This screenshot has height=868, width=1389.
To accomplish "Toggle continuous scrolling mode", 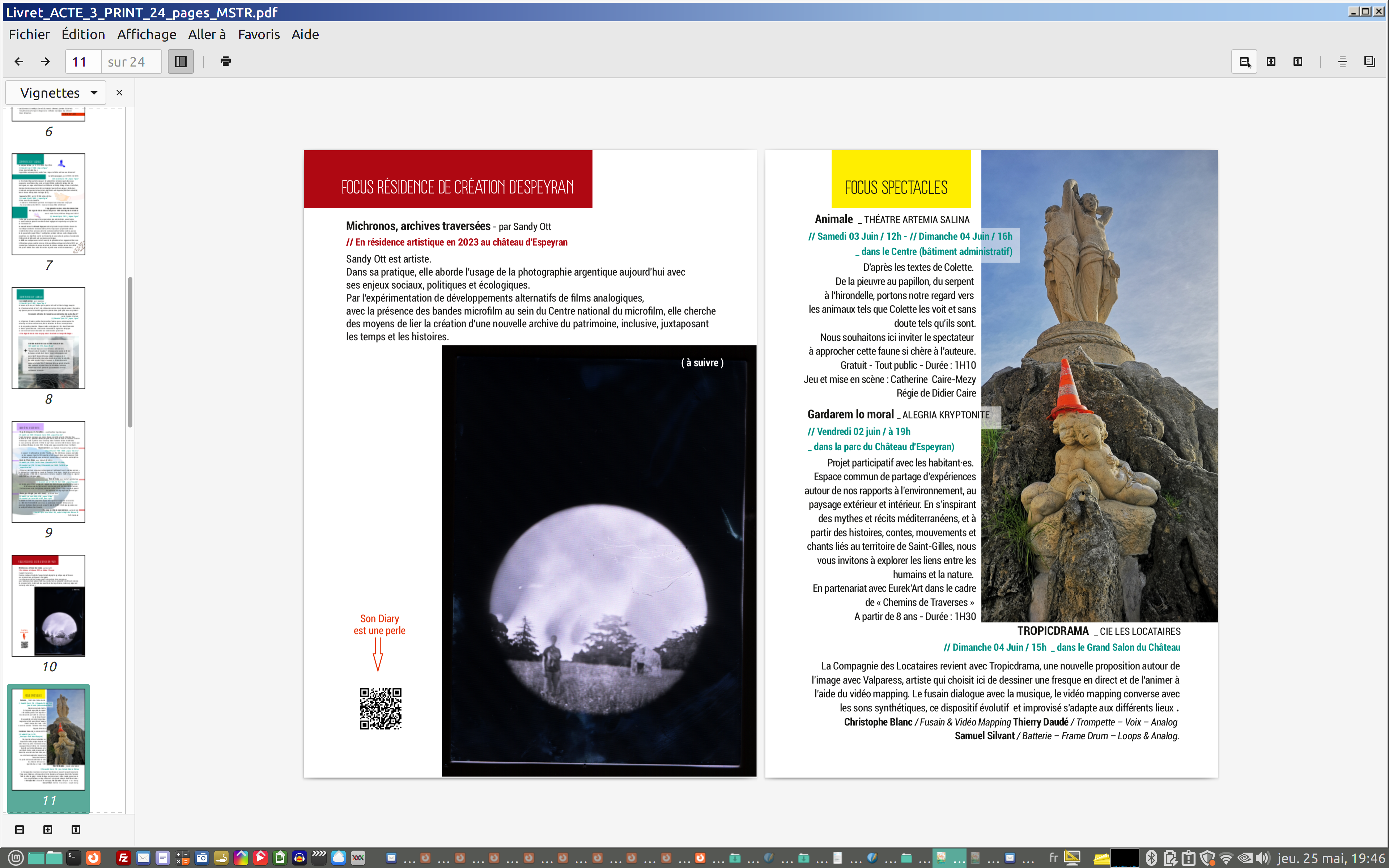I will click(x=1342, y=61).
